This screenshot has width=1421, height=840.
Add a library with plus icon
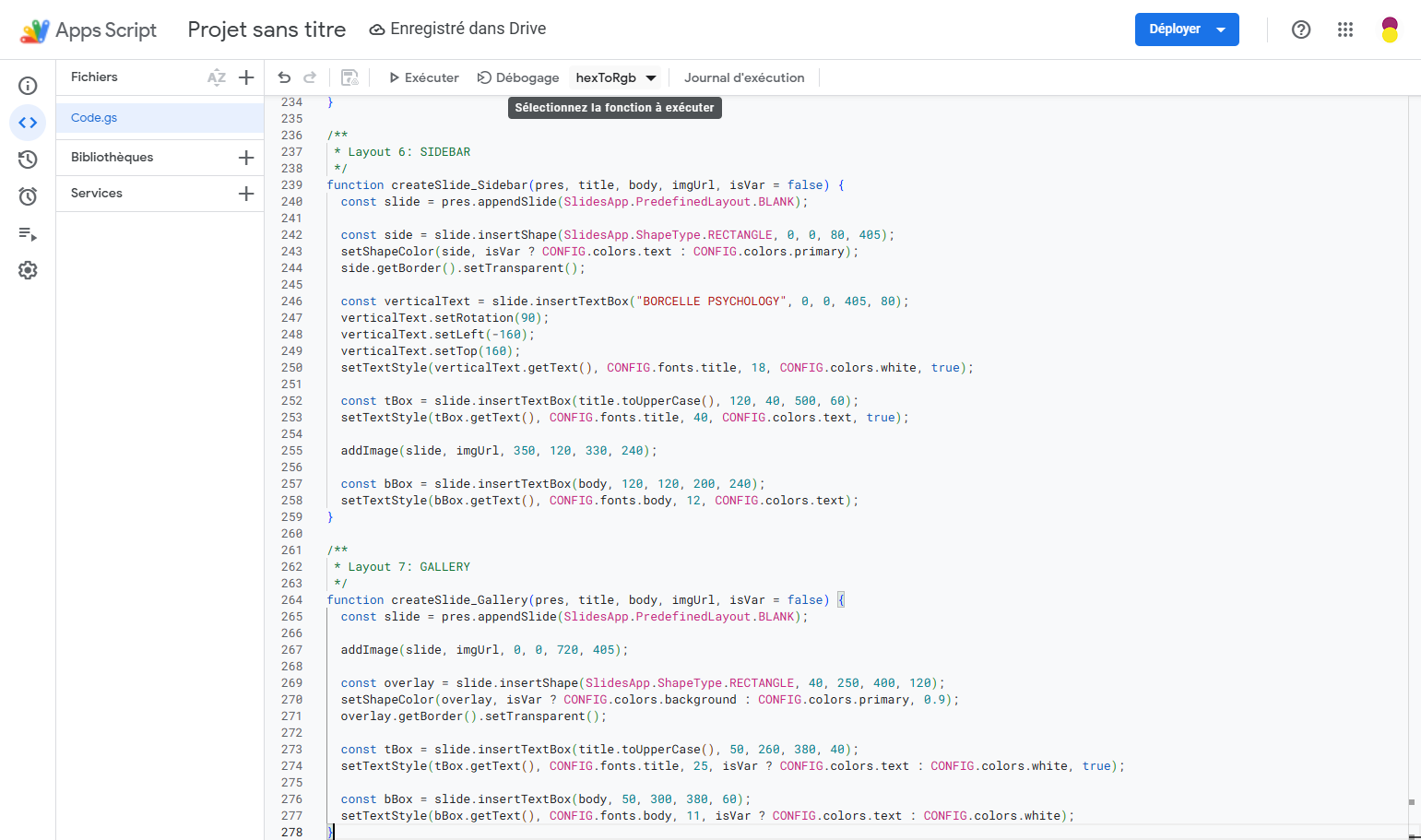click(x=246, y=158)
